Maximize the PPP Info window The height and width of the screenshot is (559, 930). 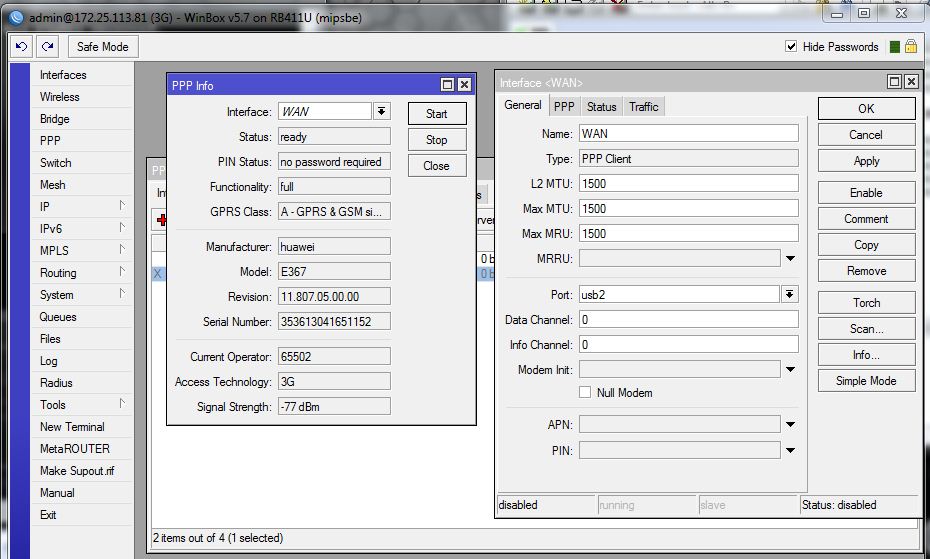click(x=448, y=86)
